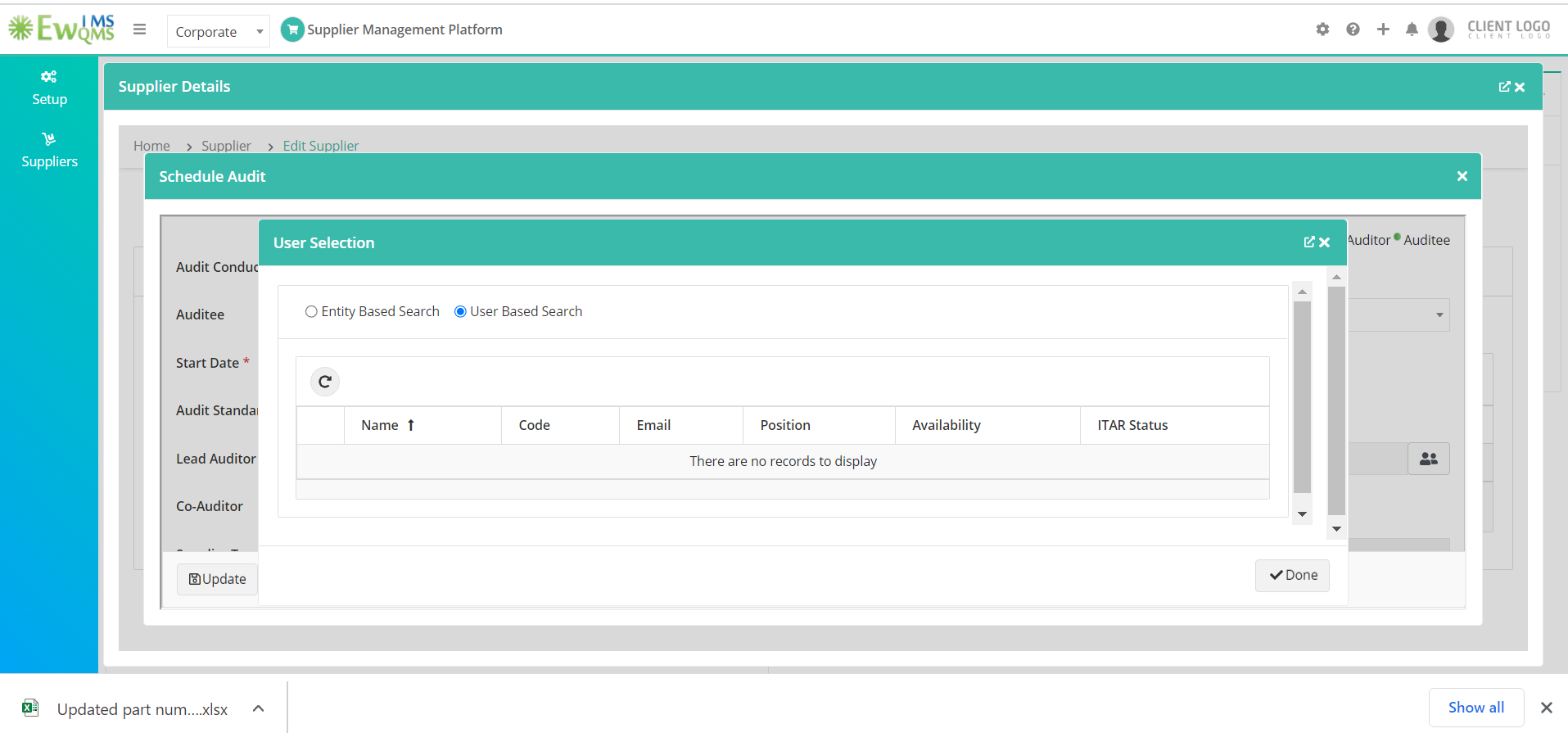Click the Auditee legend text

[x=1426, y=240]
